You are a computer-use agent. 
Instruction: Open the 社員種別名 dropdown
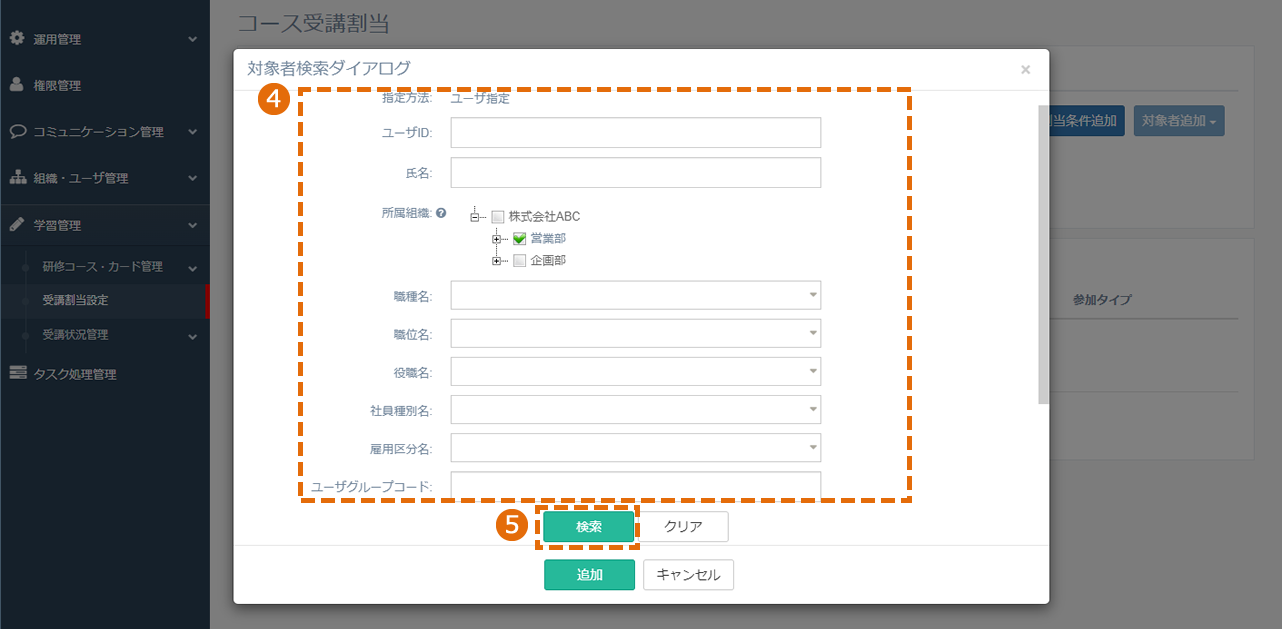(x=636, y=410)
